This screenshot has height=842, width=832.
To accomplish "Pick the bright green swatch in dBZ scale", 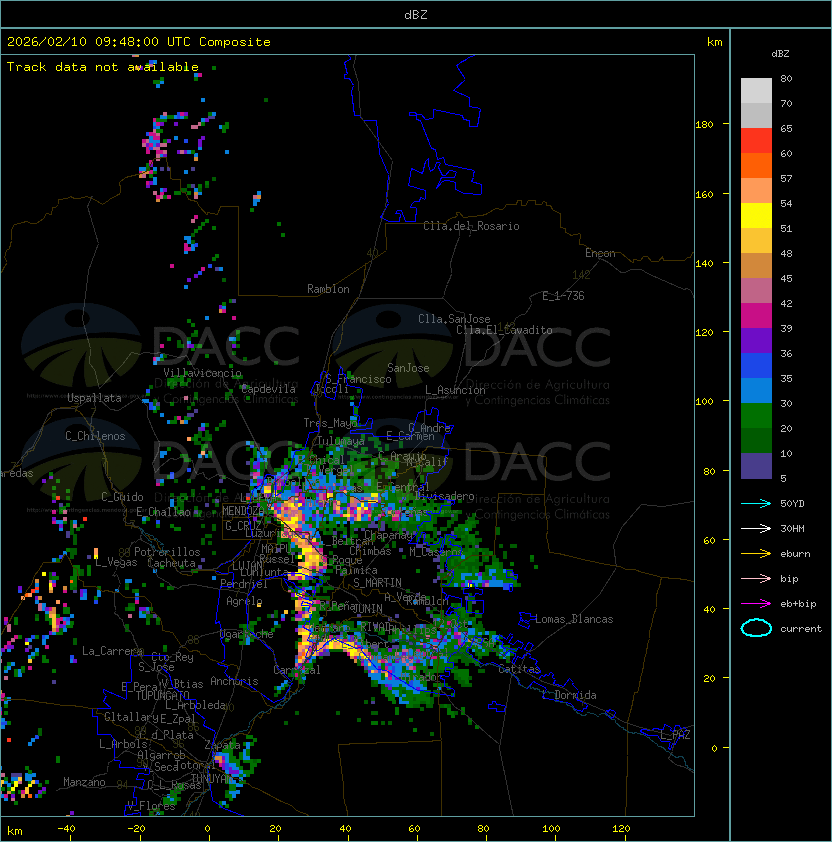I will pyautogui.click(x=756, y=416).
